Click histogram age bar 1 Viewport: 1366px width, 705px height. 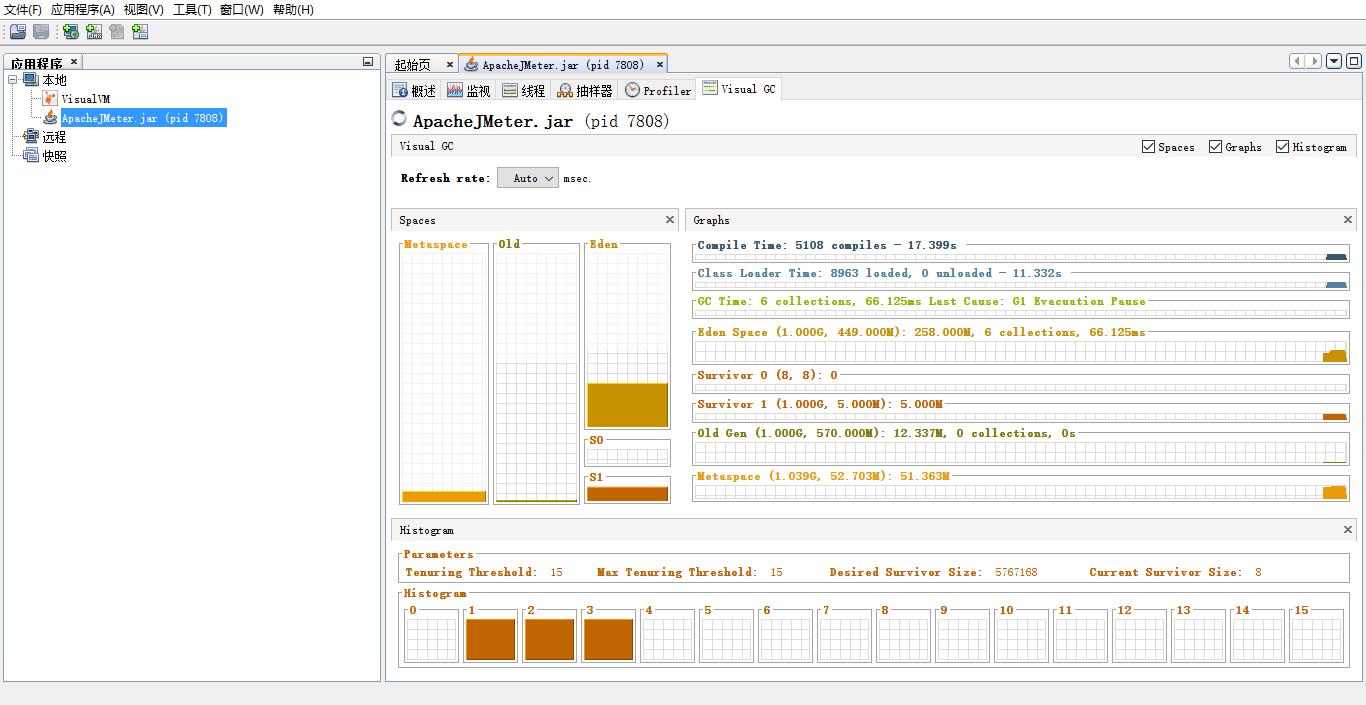tap(490, 639)
